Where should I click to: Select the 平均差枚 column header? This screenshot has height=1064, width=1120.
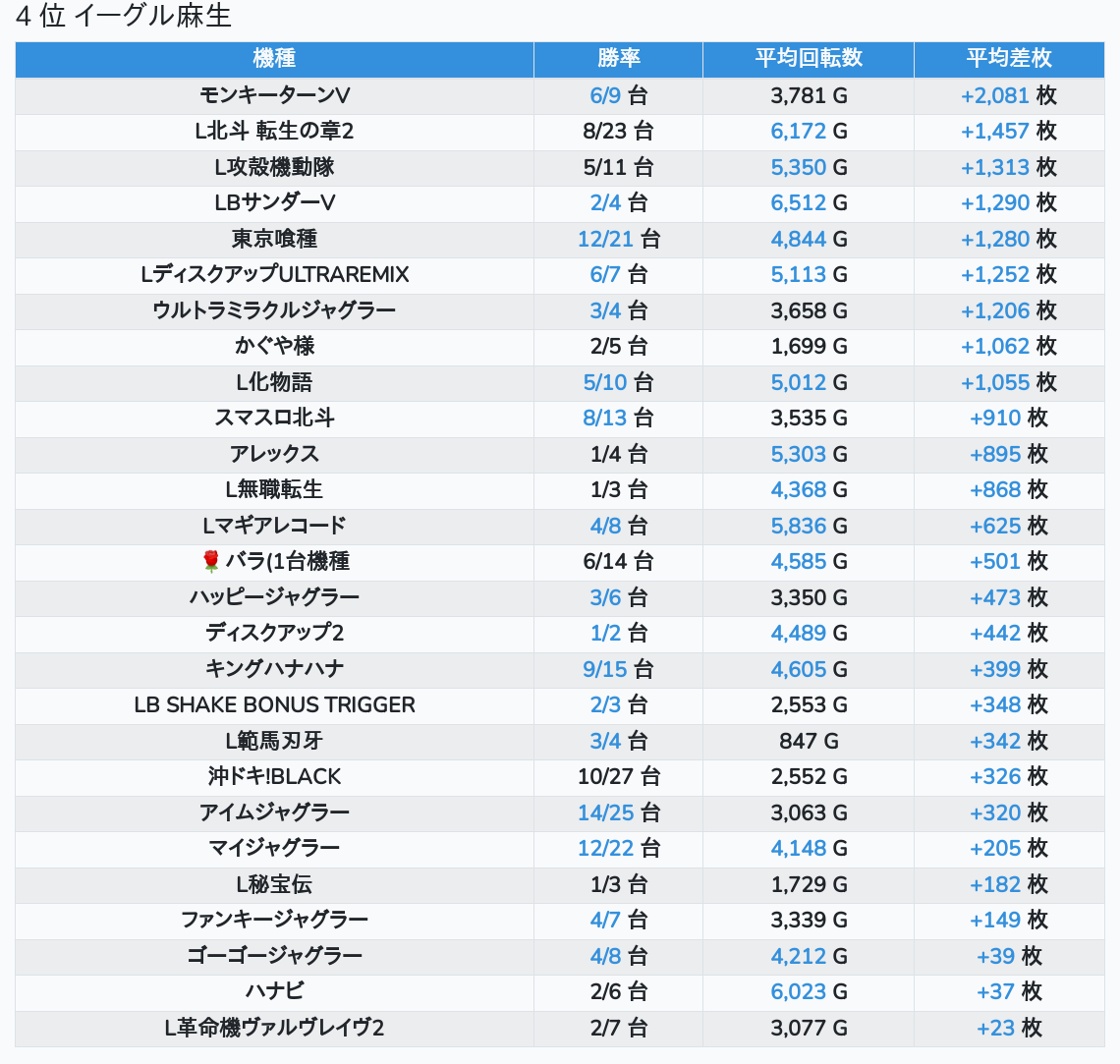(1009, 59)
